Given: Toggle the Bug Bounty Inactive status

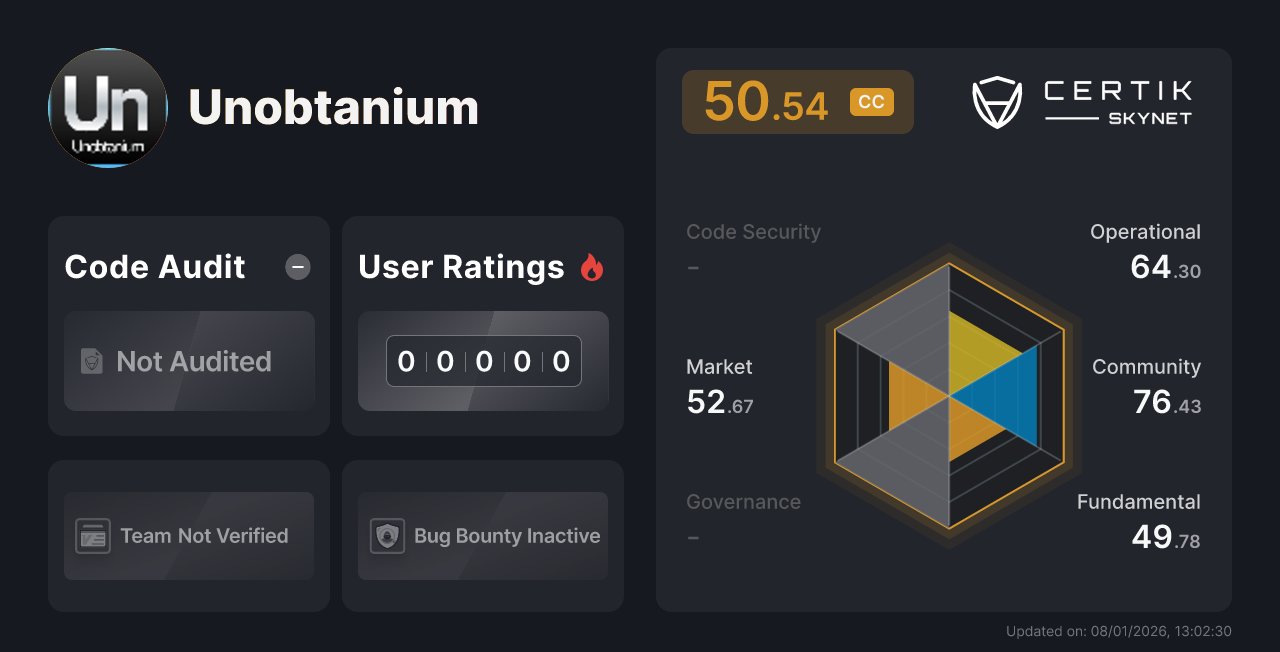Looking at the screenshot, I should (x=482, y=536).
